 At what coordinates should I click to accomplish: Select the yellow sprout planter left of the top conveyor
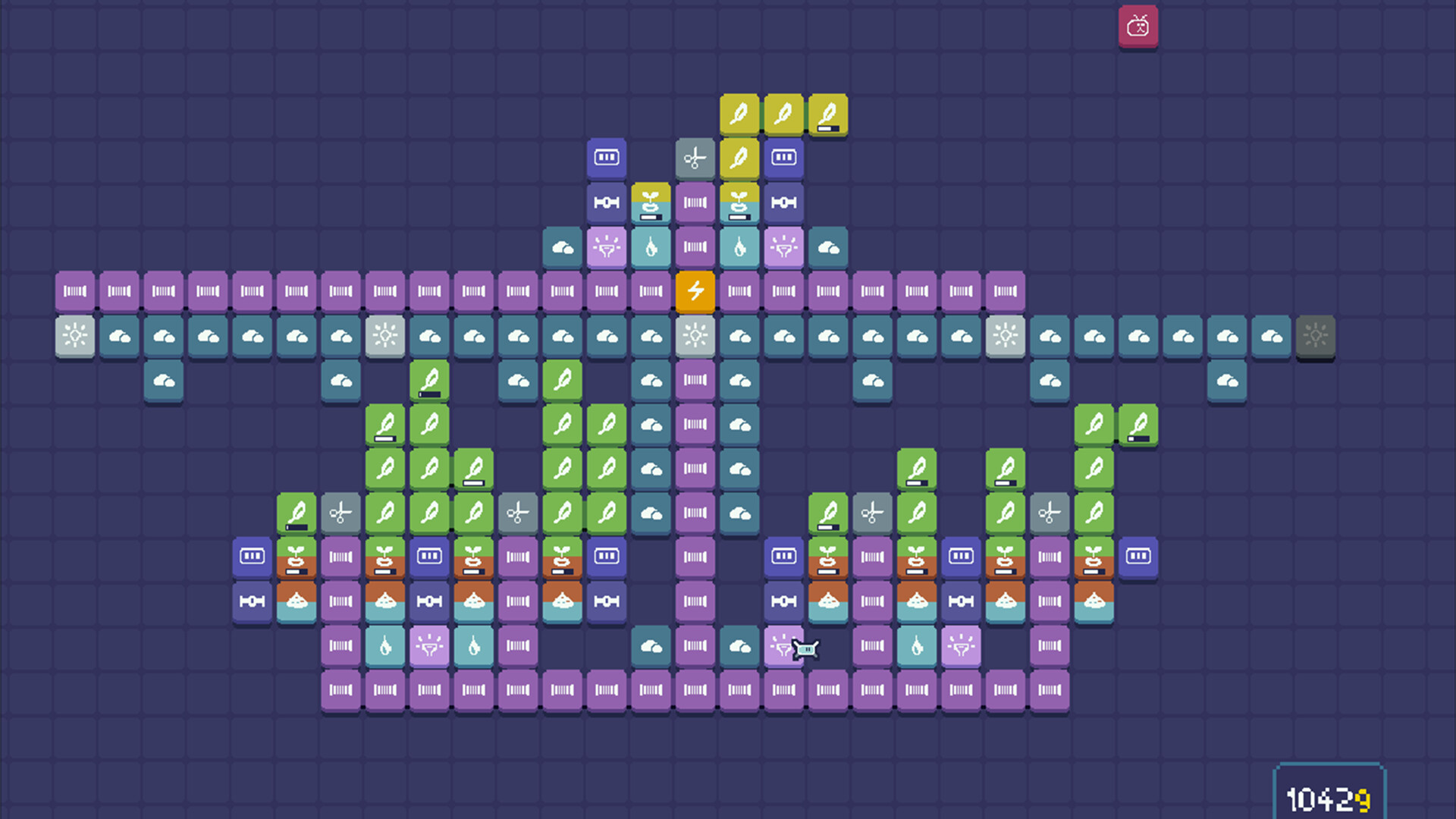651,202
